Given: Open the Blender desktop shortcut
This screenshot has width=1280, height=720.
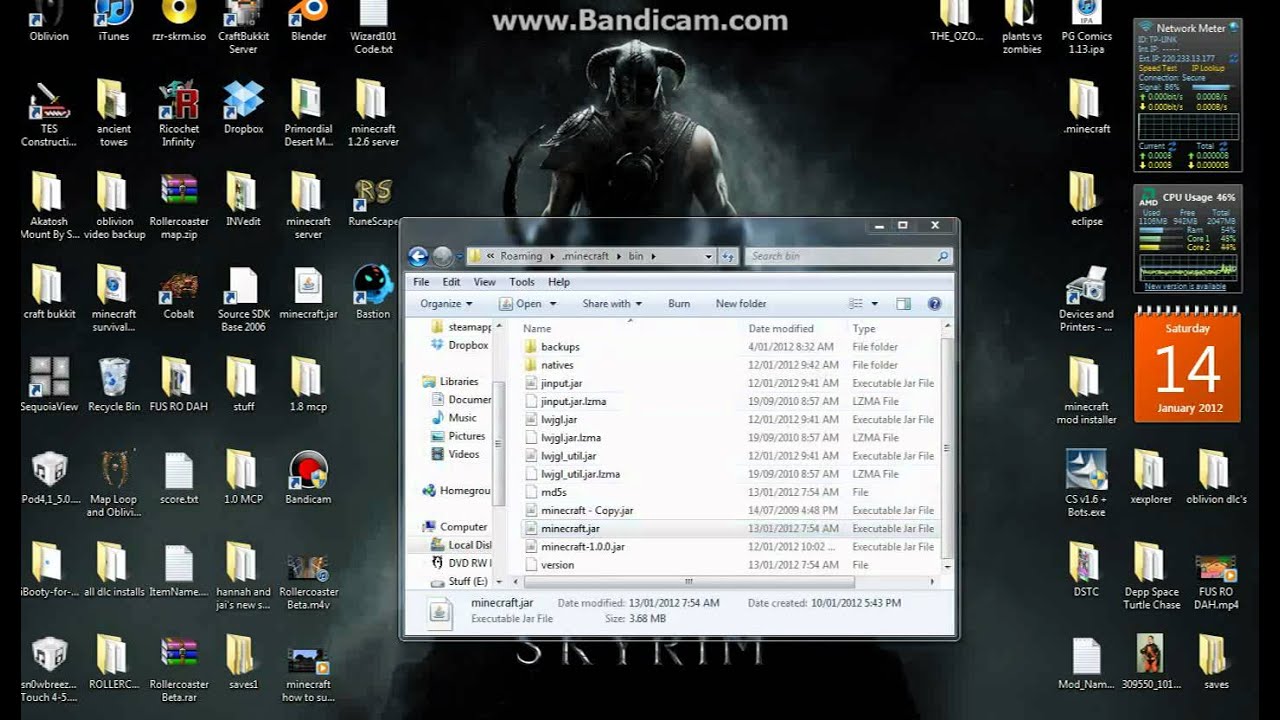Looking at the screenshot, I should pos(308,20).
